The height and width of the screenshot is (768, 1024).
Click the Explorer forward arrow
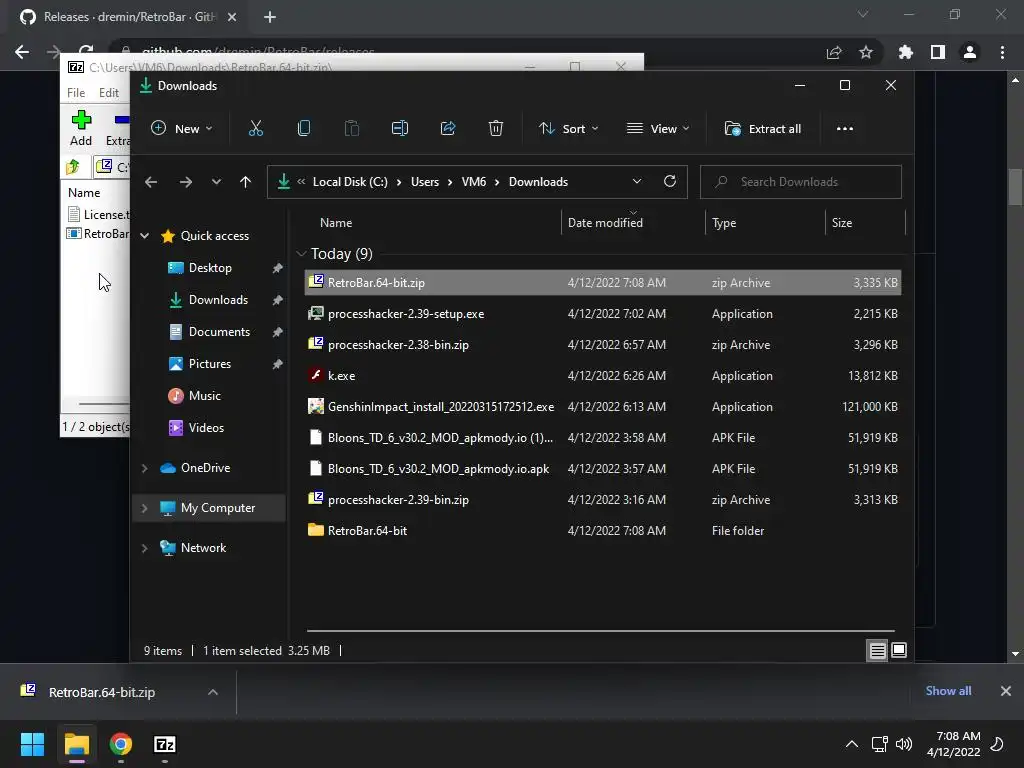pyautogui.click(x=185, y=182)
